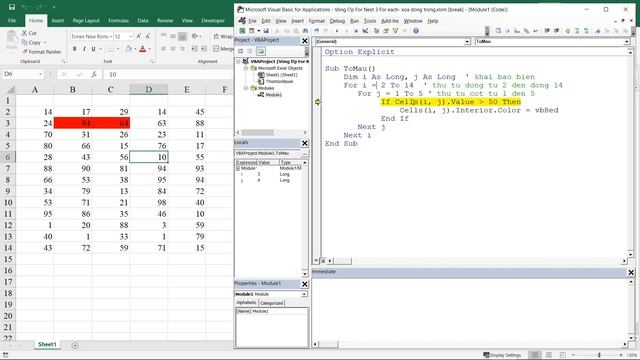Image resolution: width=640 pixels, height=360 pixels.
Task: Select ThisWorkbook in project tree
Action: pos(279,82)
